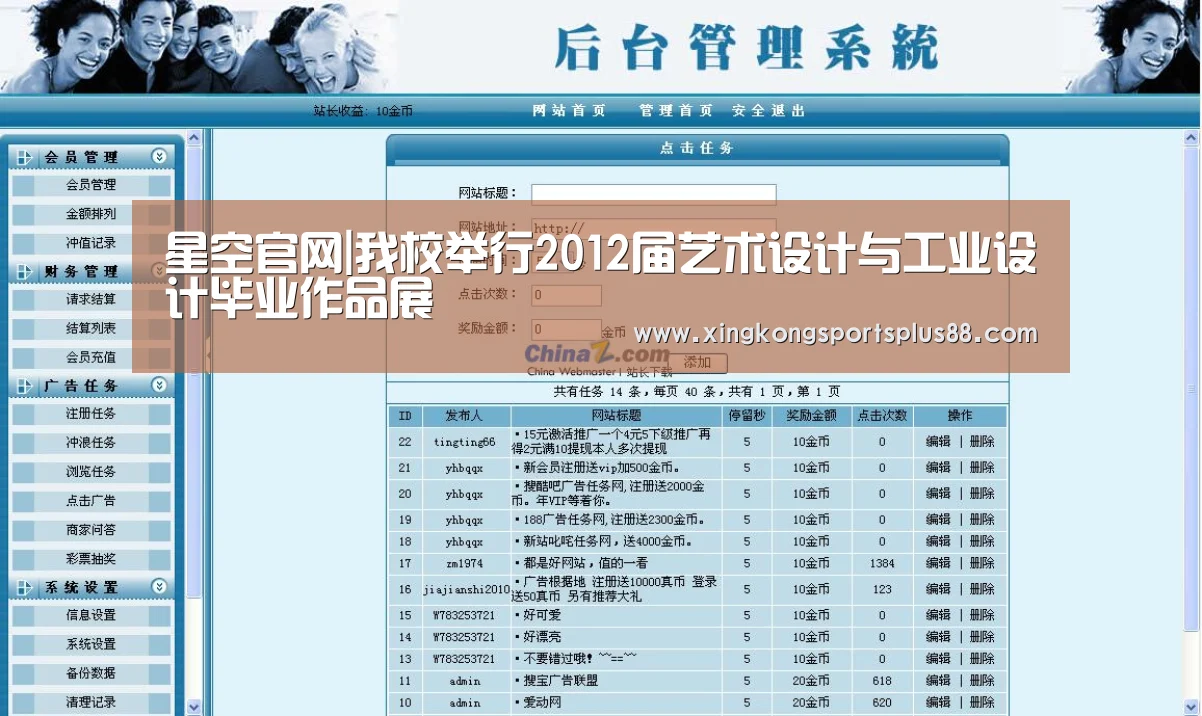The height and width of the screenshot is (716, 1202).
Task: Open the 冲值记录 sidebar item
Action: click(x=91, y=243)
